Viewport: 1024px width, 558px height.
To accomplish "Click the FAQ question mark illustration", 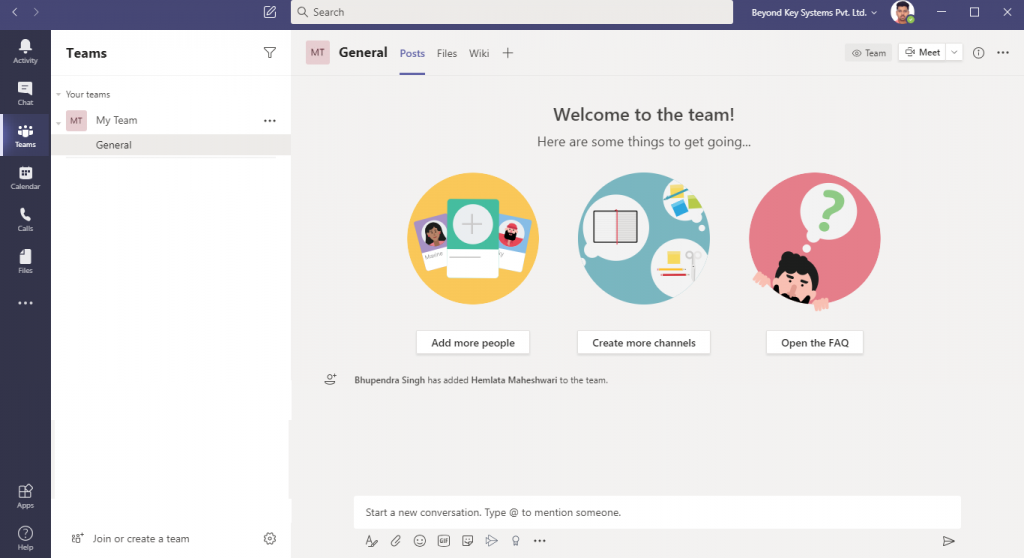I will pyautogui.click(x=815, y=240).
